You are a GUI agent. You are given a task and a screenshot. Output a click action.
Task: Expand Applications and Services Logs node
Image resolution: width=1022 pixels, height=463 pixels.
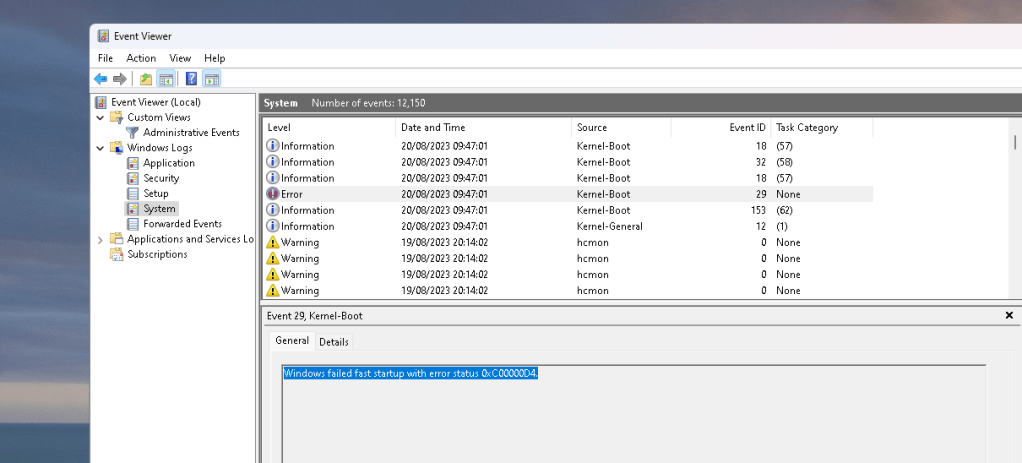pos(100,240)
